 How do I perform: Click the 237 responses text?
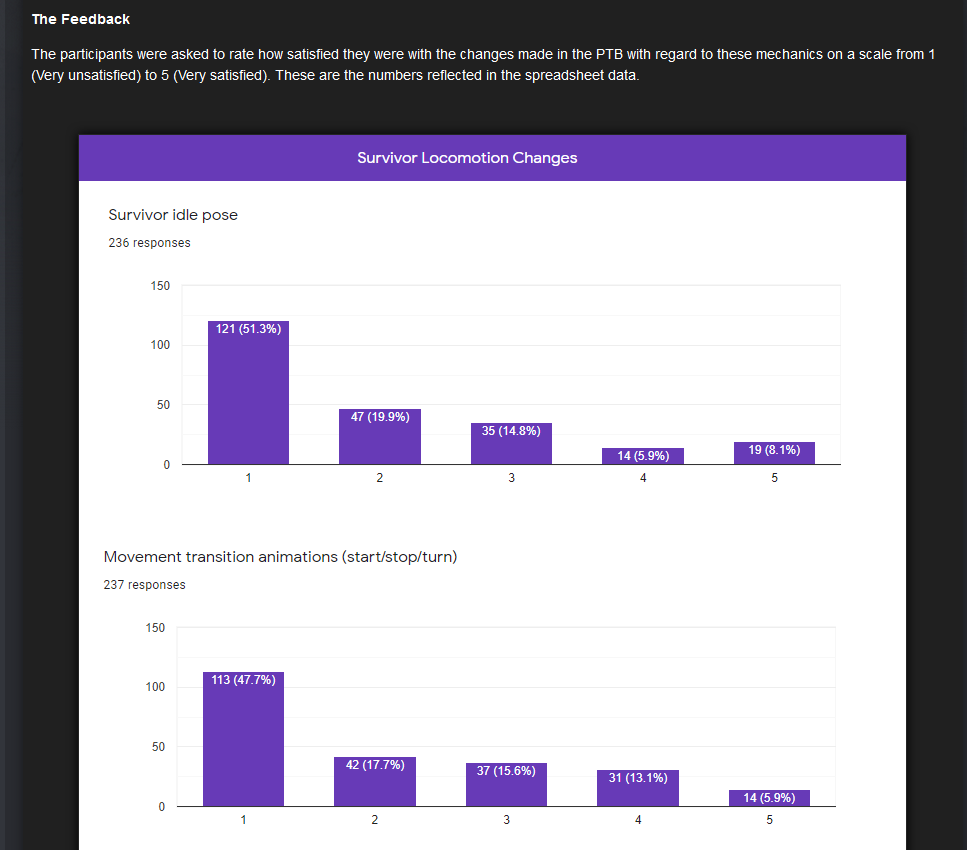pyautogui.click(x=144, y=585)
